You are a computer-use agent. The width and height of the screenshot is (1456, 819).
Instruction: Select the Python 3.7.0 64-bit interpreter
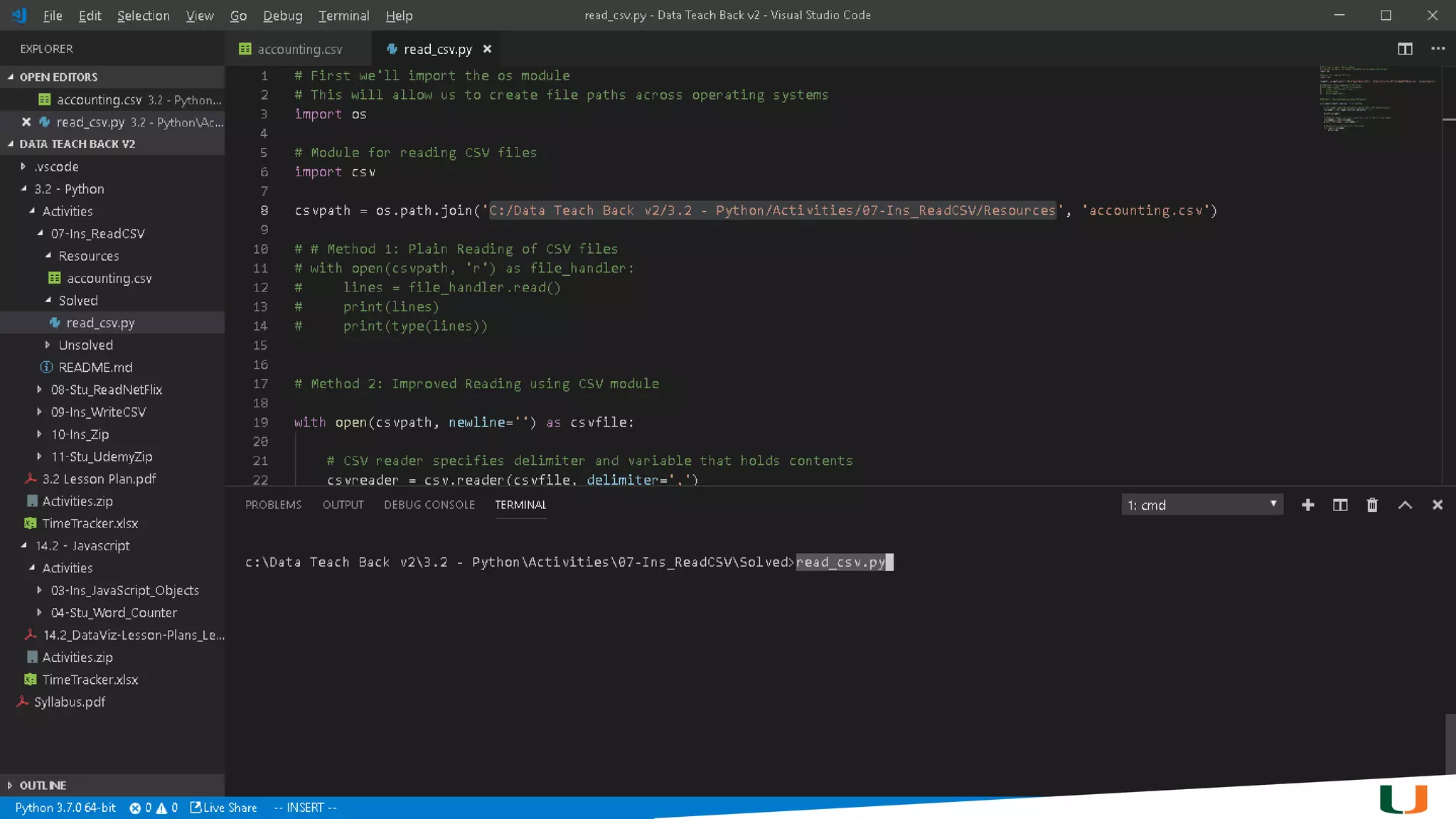[65, 808]
